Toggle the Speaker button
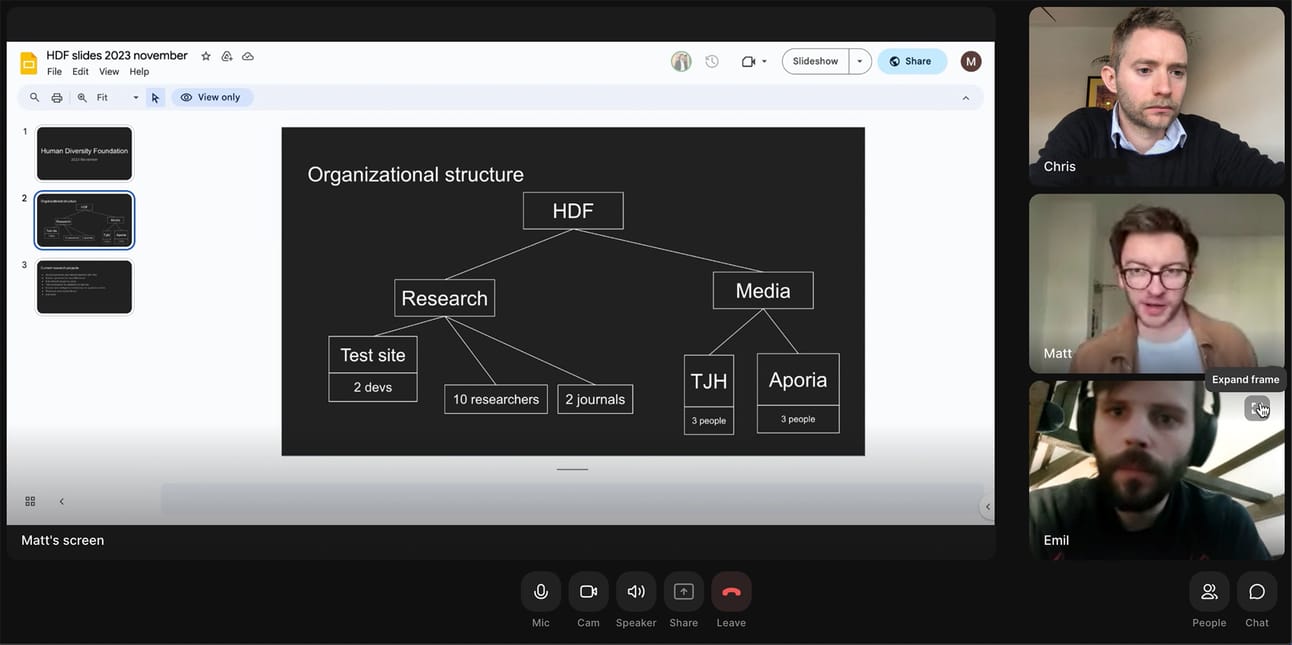 click(x=636, y=591)
